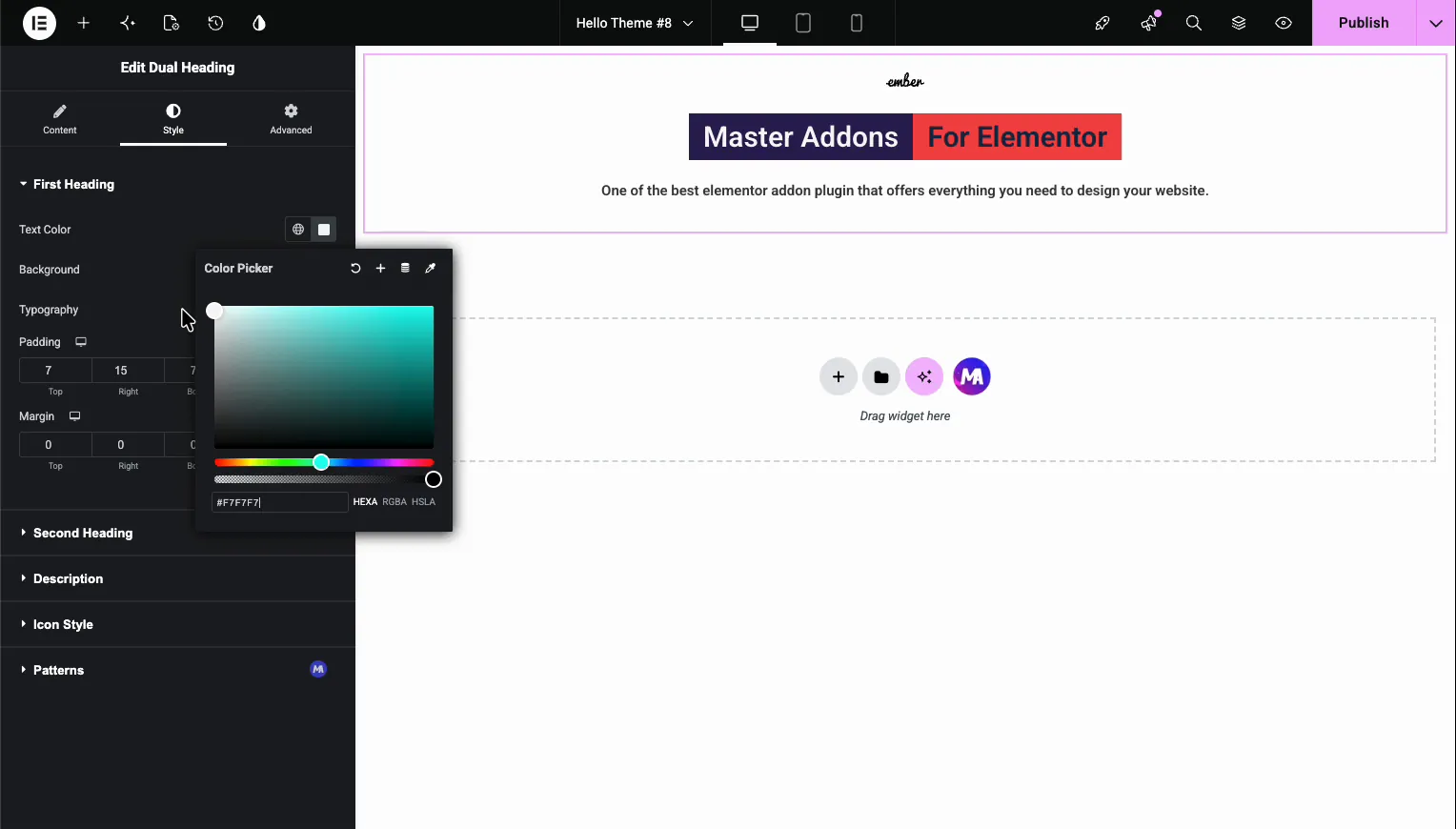Select the HEXA color format
Screen dimensions: 1456x829
coord(365,502)
